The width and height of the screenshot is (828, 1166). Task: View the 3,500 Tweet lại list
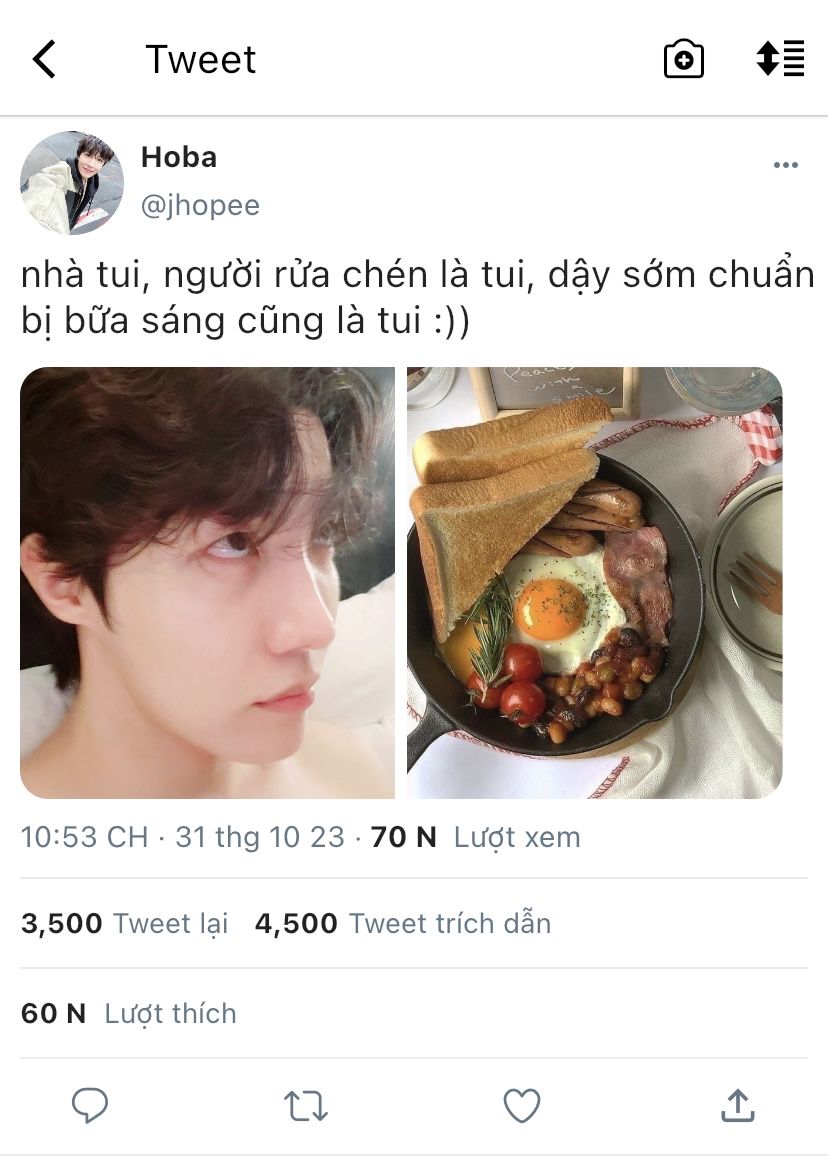click(125, 924)
